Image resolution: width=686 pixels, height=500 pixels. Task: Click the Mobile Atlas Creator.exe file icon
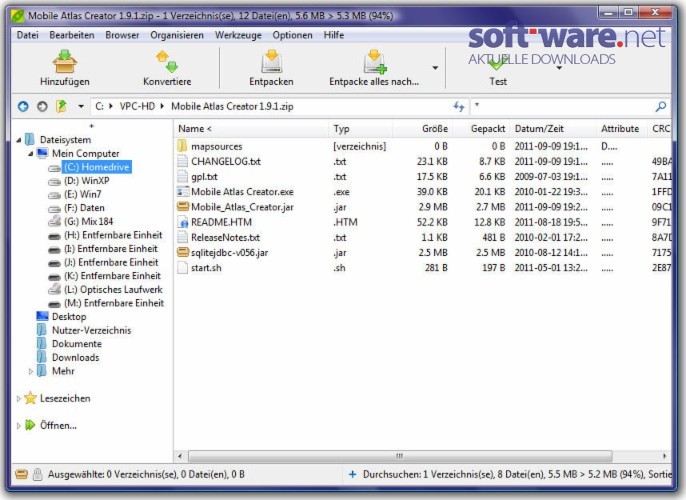[182, 192]
